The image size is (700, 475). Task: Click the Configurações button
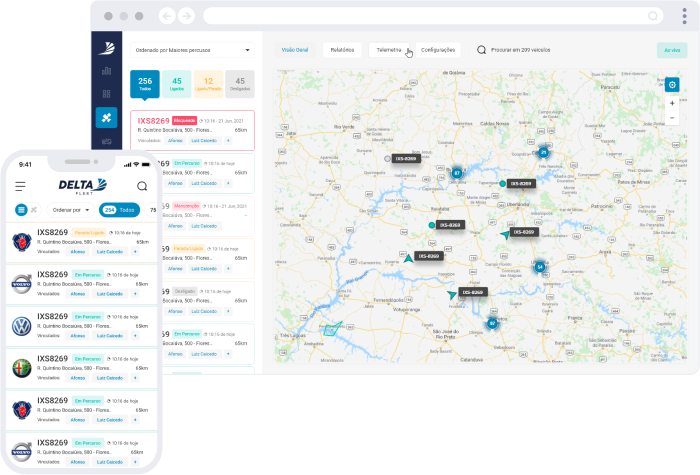438,49
